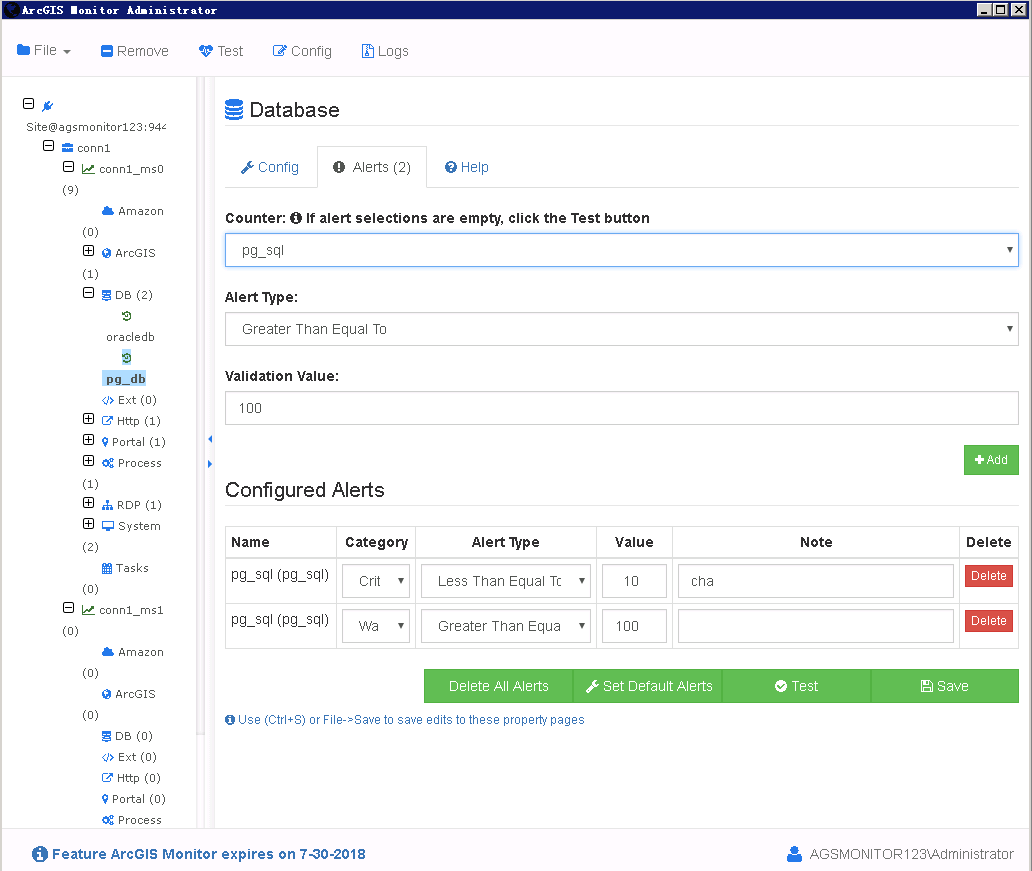Click the Set Default Alerts button
Image resolution: width=1032 pixels, height=871 pixels.
point(648,686)
